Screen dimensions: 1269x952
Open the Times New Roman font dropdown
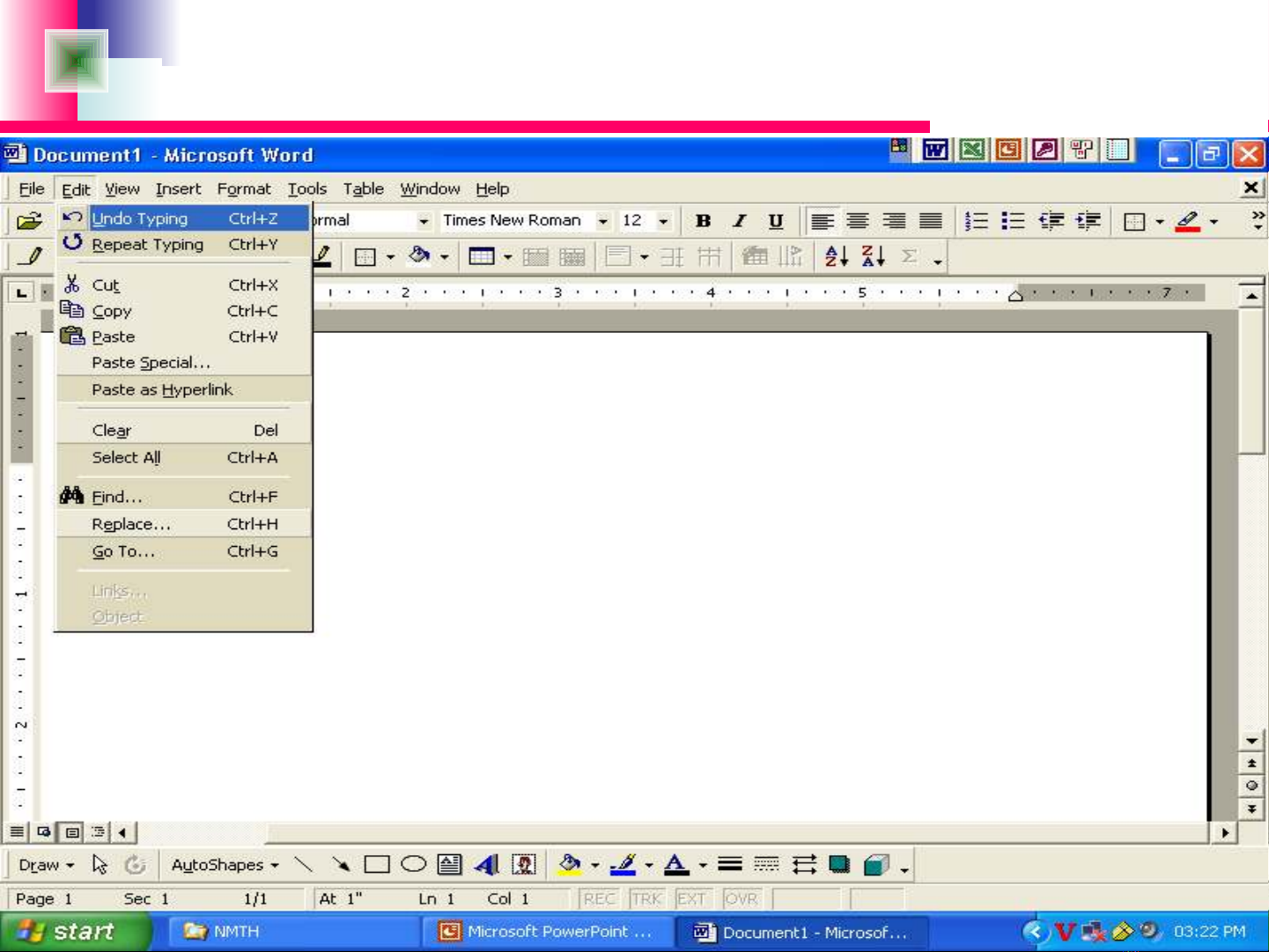(602, 221)
